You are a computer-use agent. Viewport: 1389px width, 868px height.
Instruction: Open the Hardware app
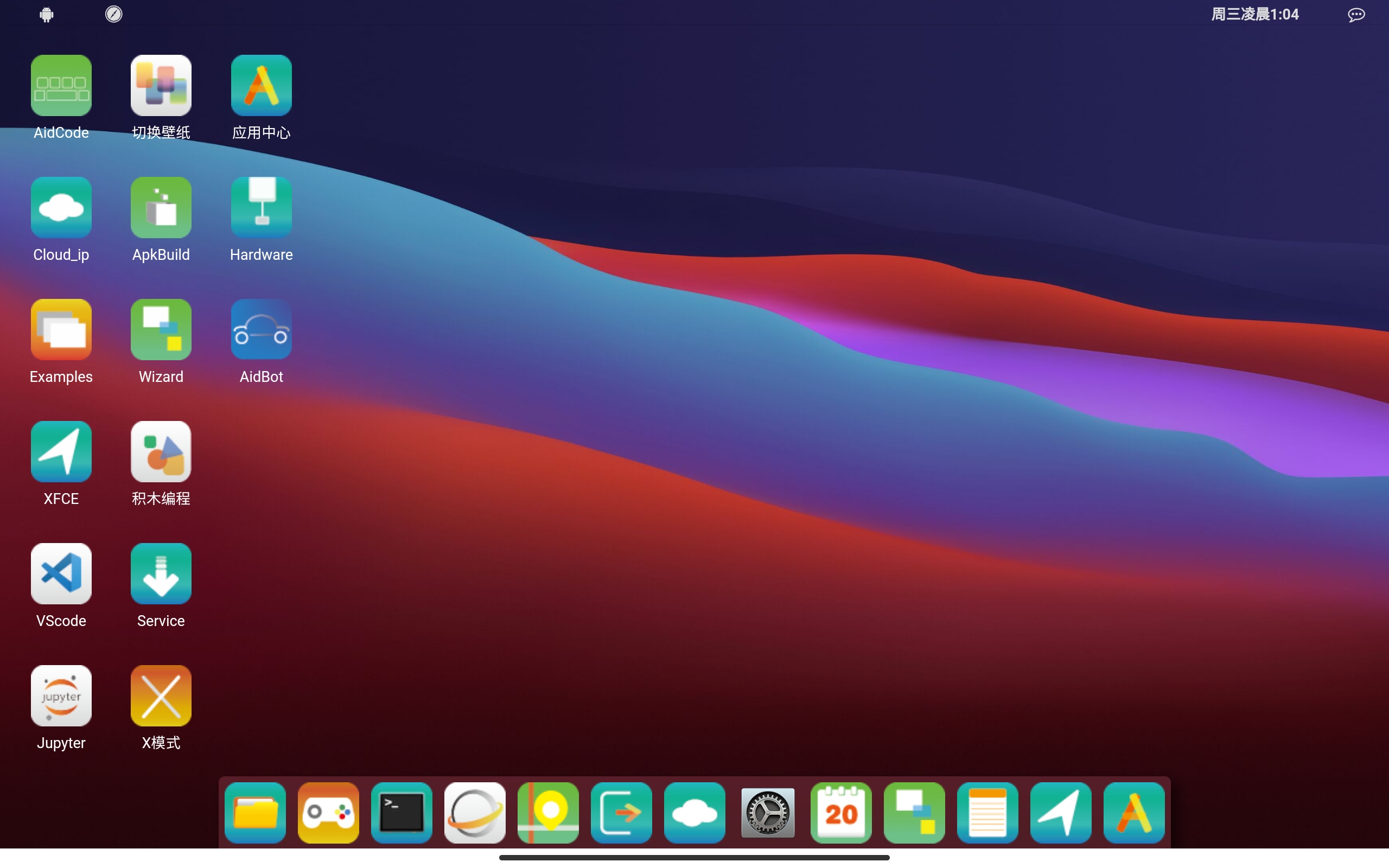261,208
